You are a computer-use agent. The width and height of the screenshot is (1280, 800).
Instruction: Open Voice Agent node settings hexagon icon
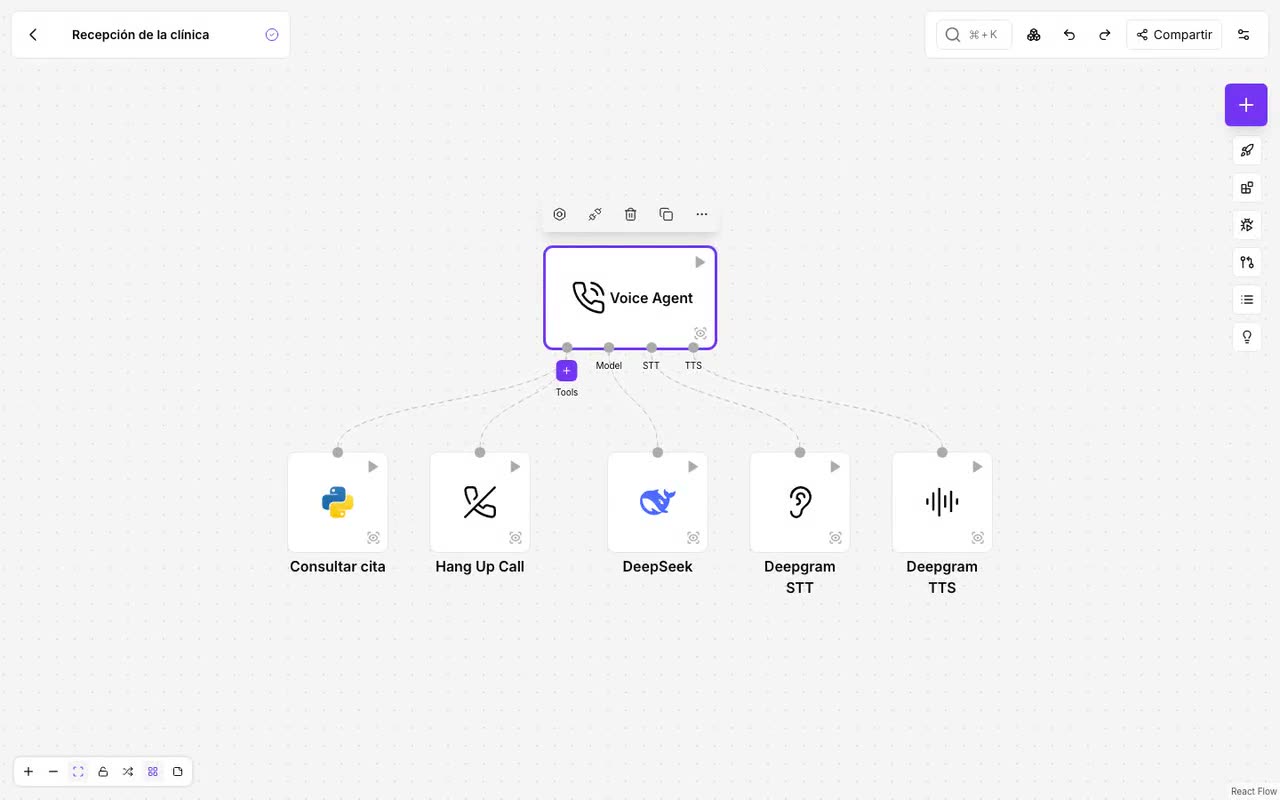[x=560, y=214]
